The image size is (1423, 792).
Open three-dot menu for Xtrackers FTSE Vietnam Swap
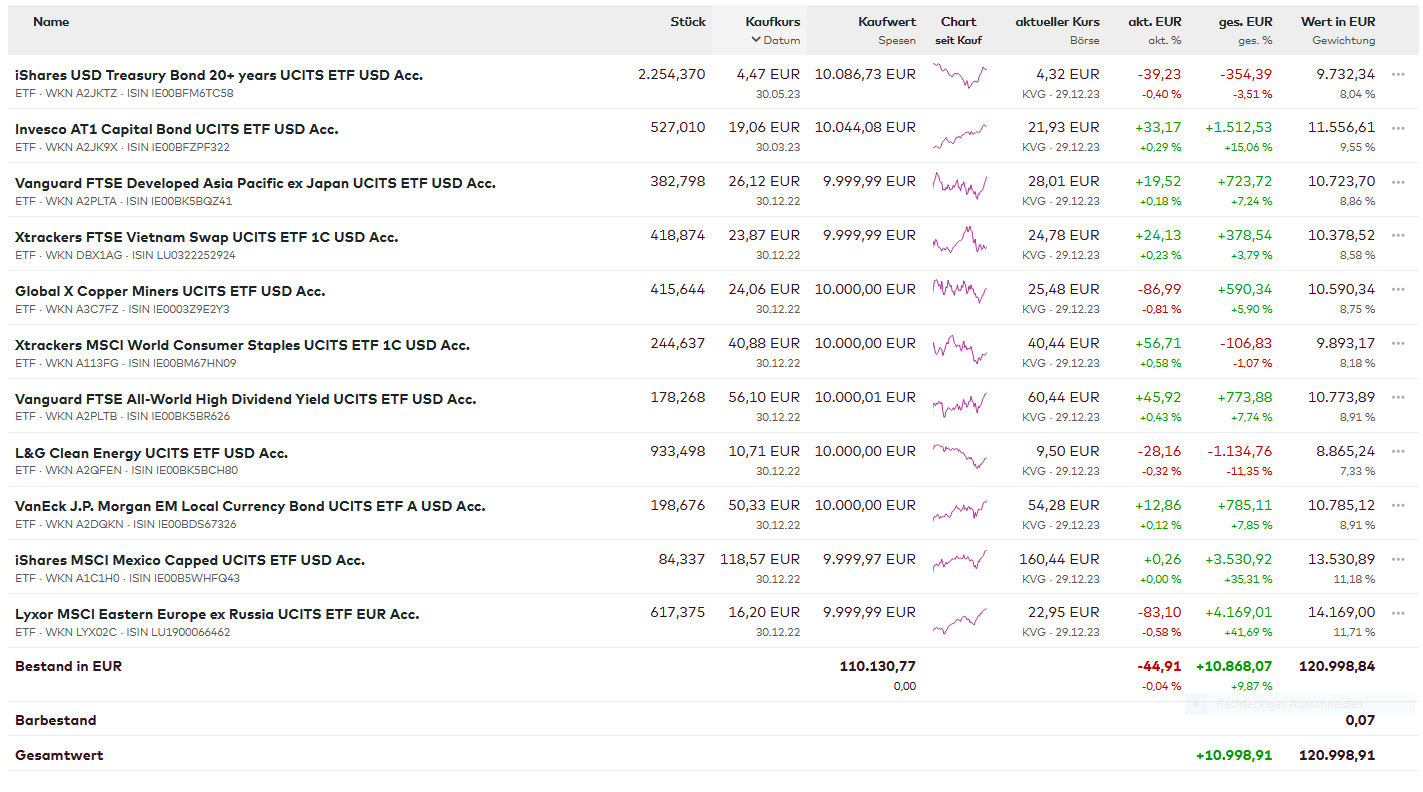coord(1398,236)
